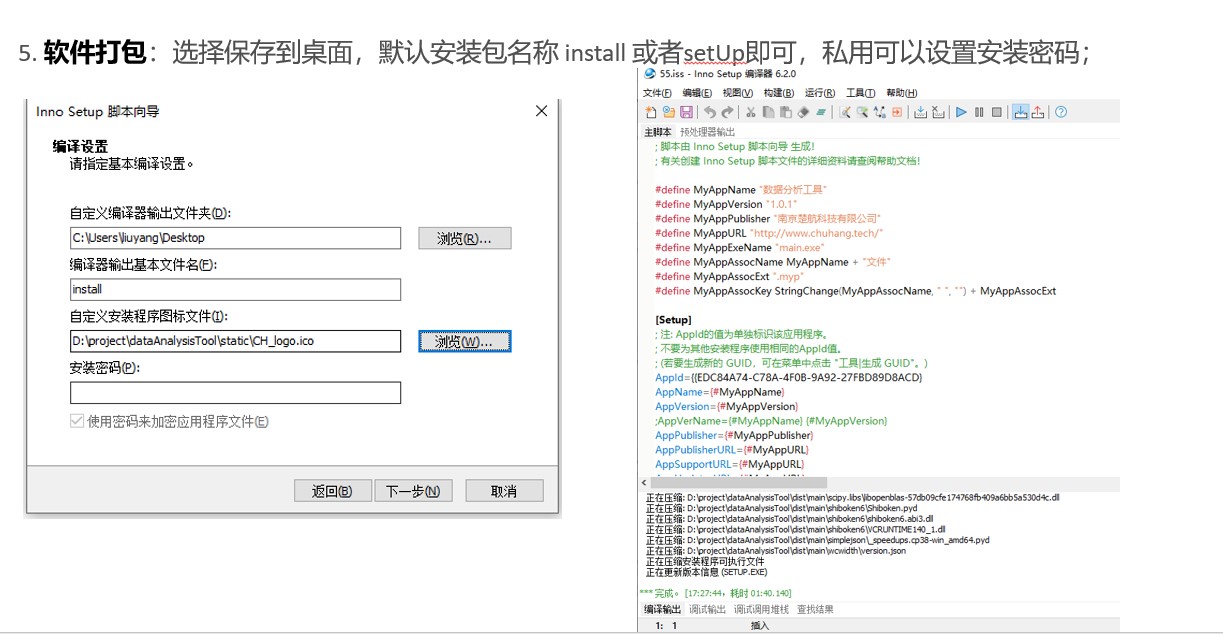Viewport: 1223px width, 634px height.
Task: Click the gray Stop square icon
Action: 997,112
